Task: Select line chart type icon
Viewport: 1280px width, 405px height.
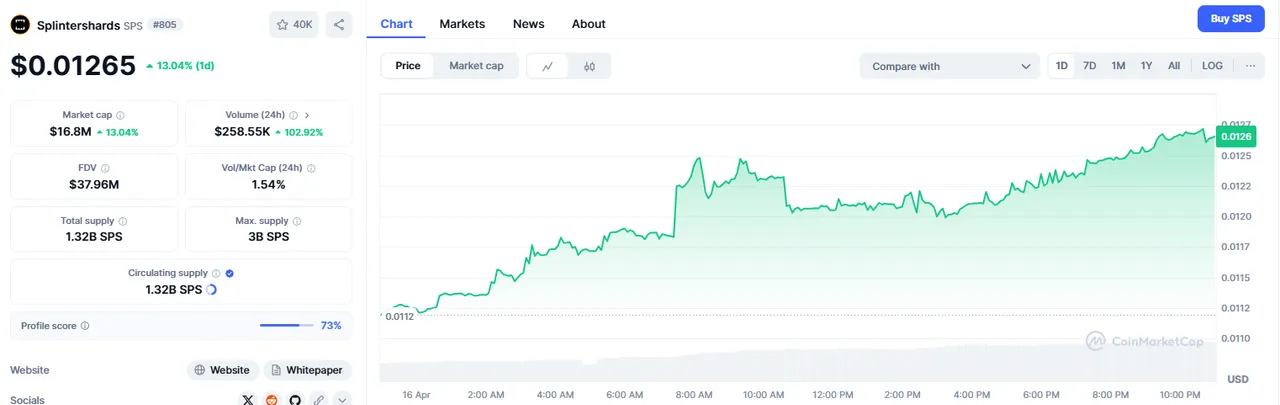Action: click(548, 66)
